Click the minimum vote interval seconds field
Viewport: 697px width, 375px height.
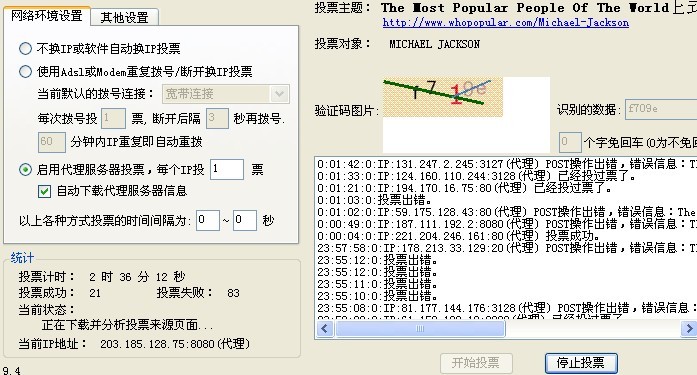click(x=208, y=220)
